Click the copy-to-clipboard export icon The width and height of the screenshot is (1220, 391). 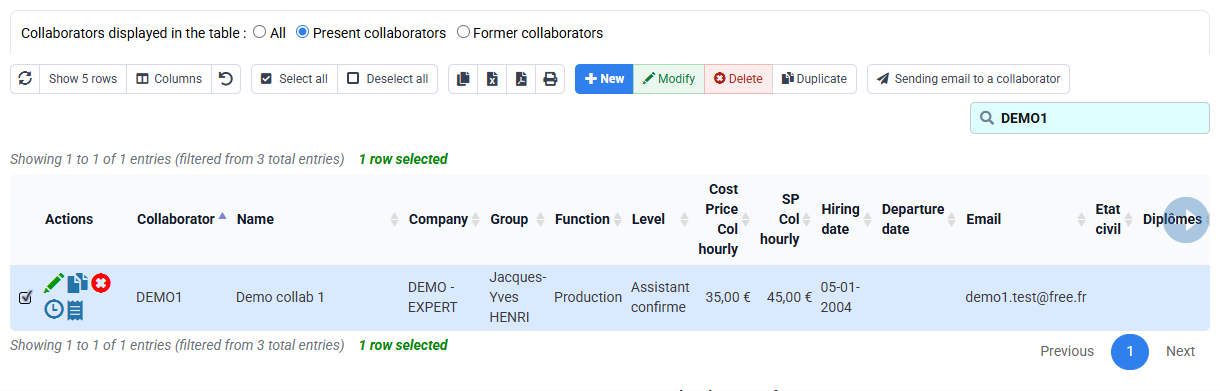click(463, 79)
